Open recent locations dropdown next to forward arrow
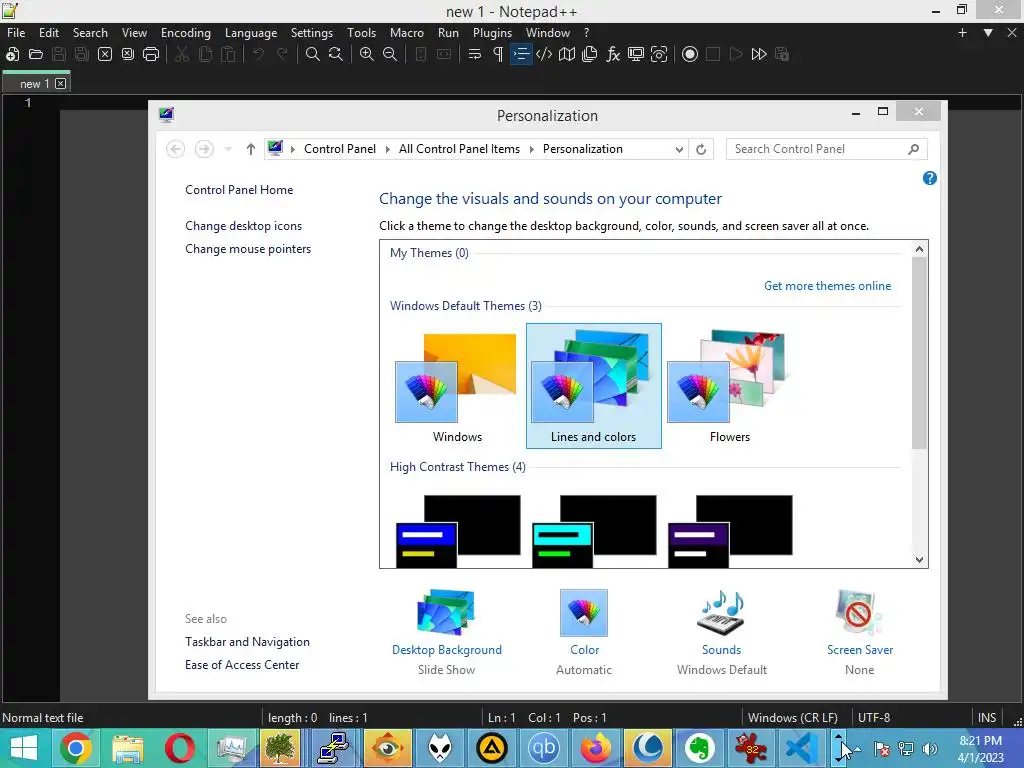Viewport: 1024px width, 768px height. coord(228,149)
